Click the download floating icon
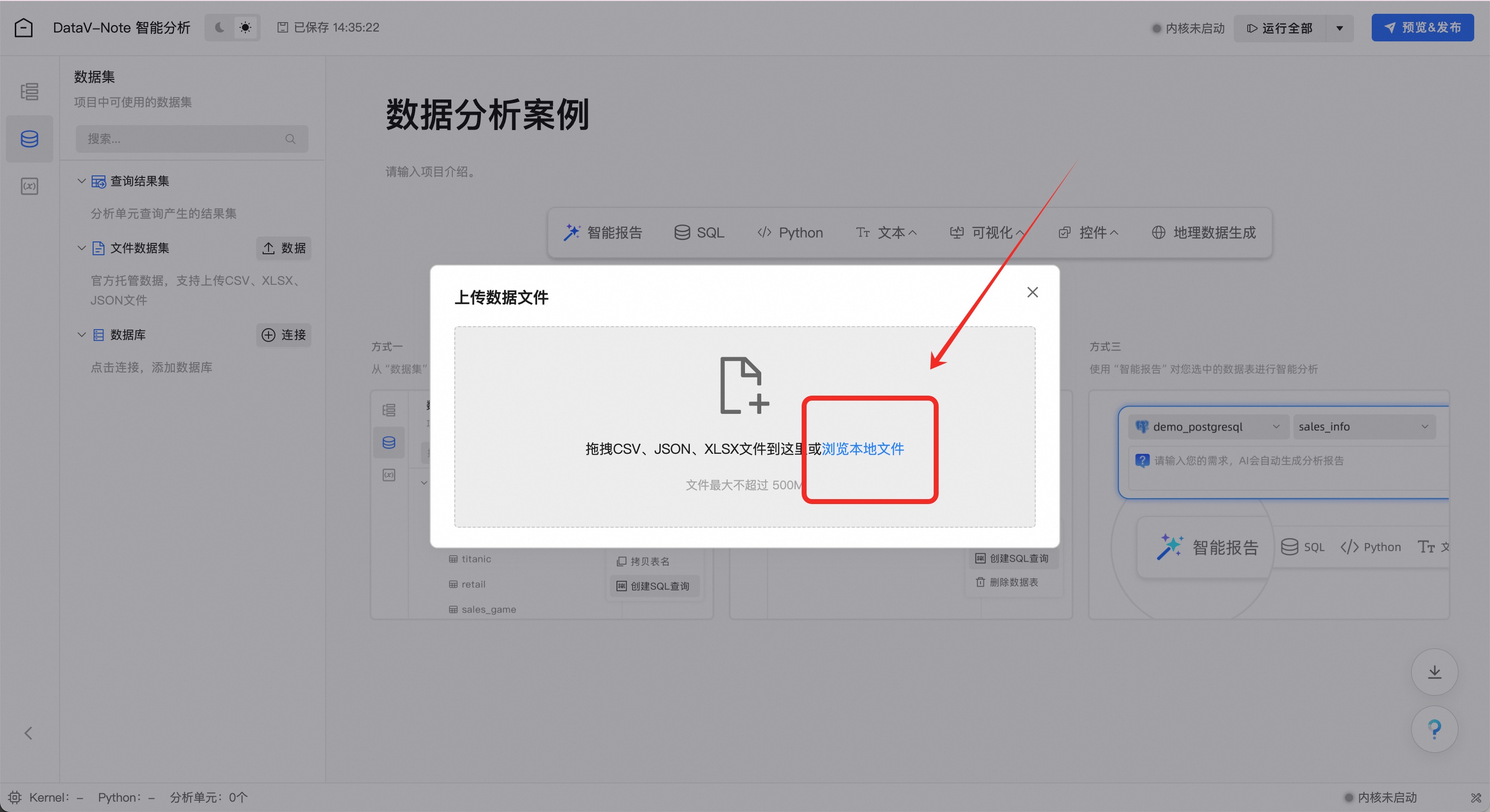This screenshot has width=1490, height=812. click(1434, 672)
